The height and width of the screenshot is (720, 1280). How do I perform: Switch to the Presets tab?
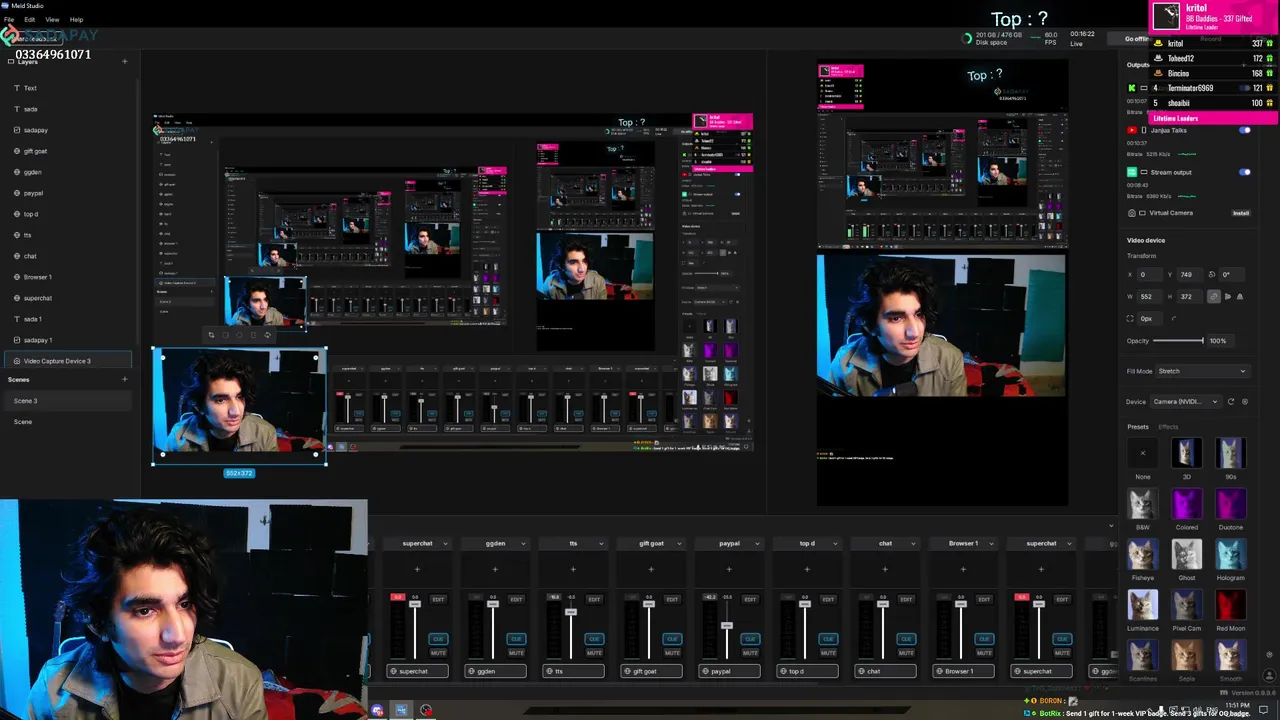tap(1138, 427)
